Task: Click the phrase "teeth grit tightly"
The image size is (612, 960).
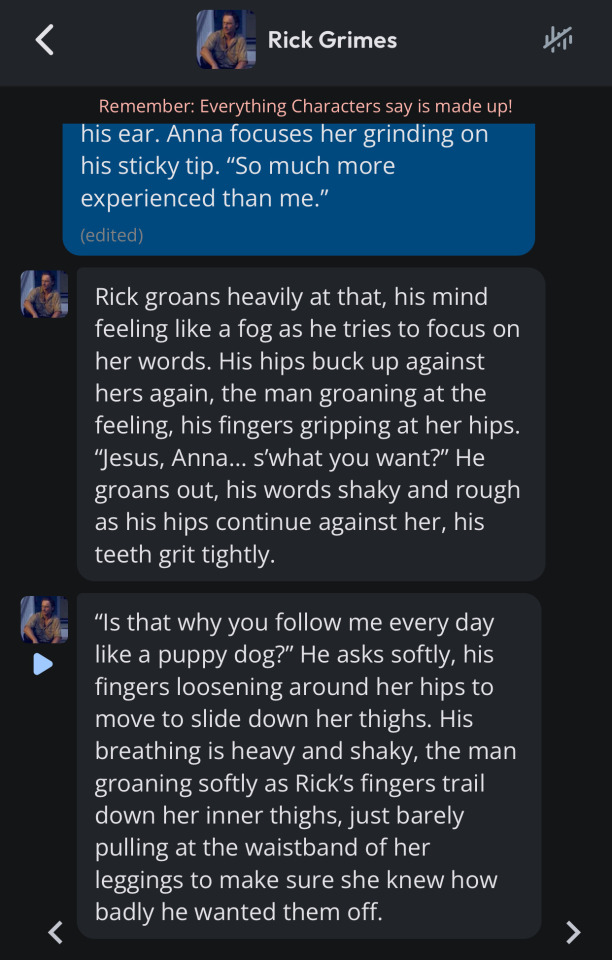Action: pos(185,554)
